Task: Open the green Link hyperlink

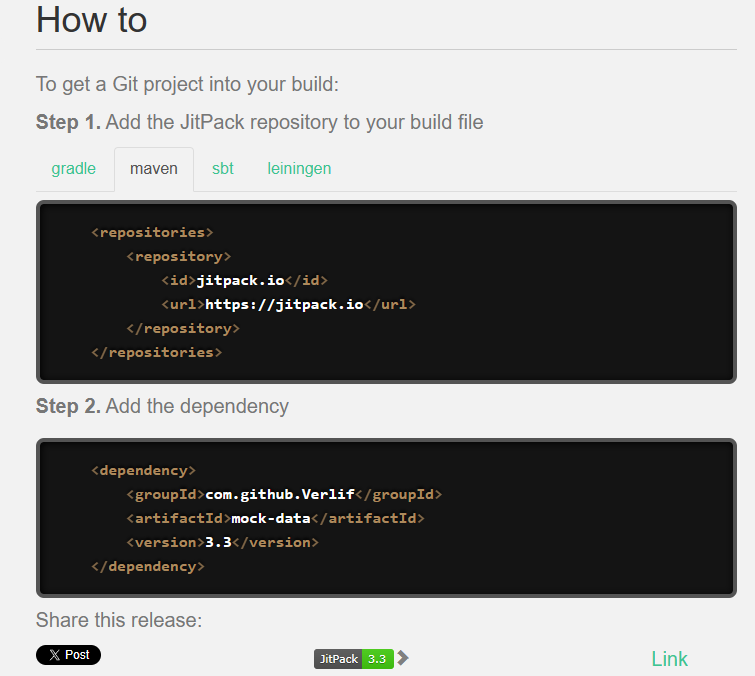Action: [x=669, y=659]
